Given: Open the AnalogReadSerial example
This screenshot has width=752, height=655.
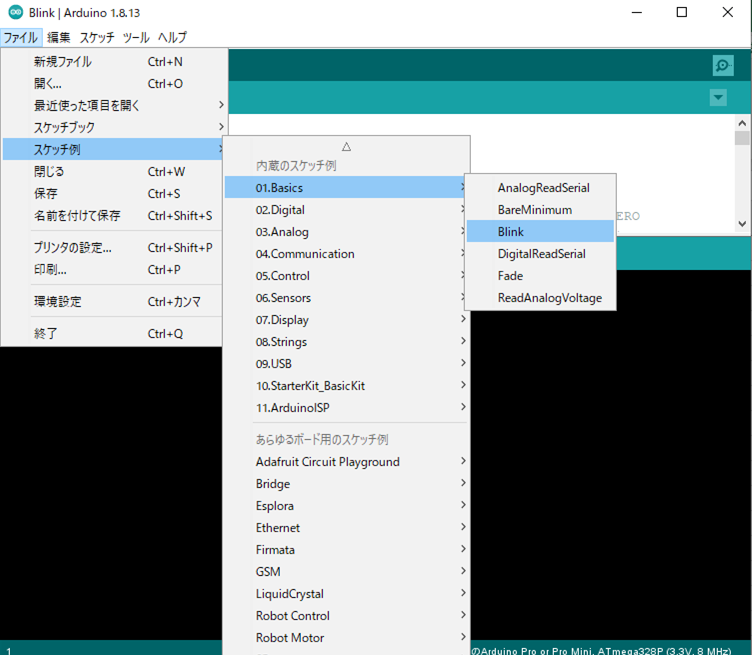Looking at the screenshot, I should (x=540, y=188).
